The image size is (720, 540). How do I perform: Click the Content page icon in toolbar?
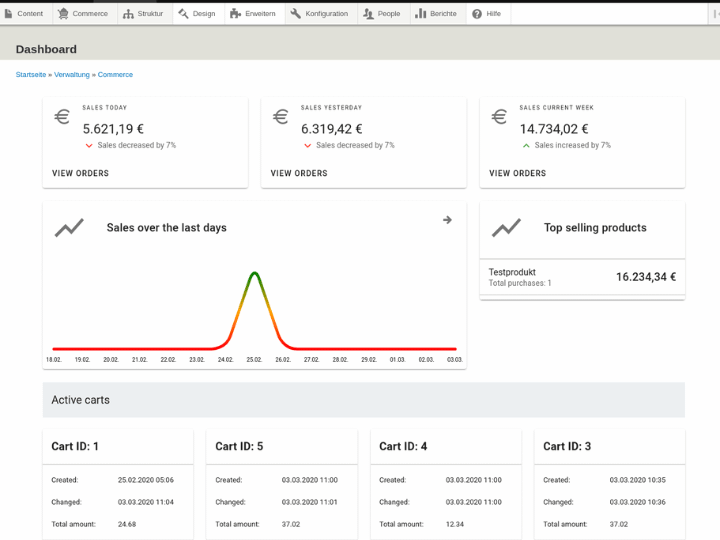coord(8,14)
